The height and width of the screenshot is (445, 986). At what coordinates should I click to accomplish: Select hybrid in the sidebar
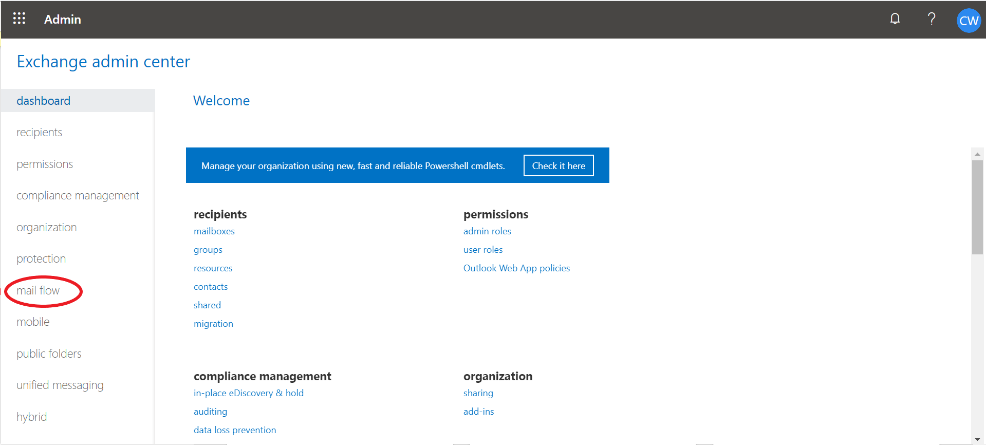tap(31, 417)
